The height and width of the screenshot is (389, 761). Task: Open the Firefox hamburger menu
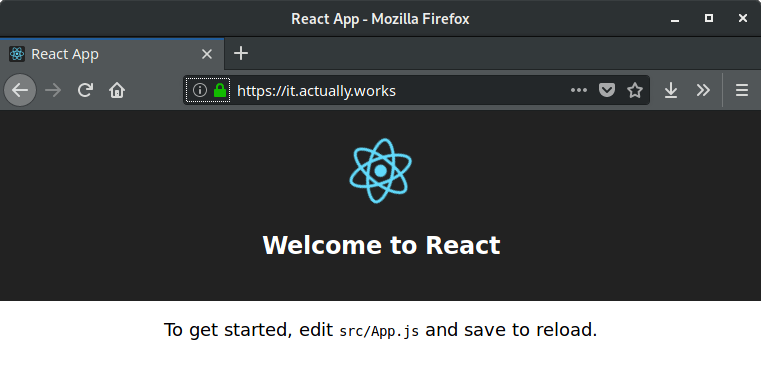click(742, 90)
